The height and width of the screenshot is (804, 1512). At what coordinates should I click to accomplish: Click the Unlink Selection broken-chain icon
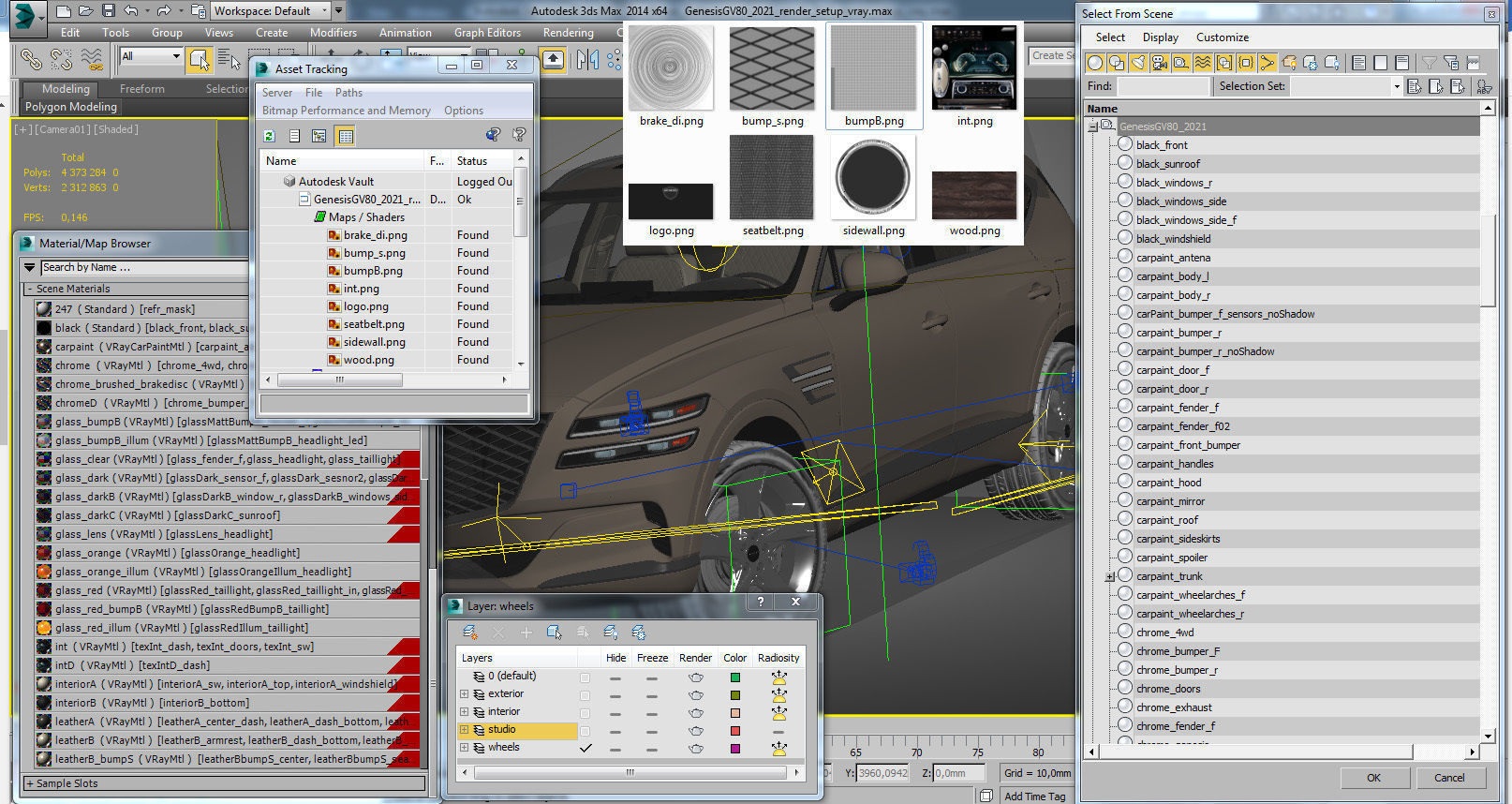[61, 59]
